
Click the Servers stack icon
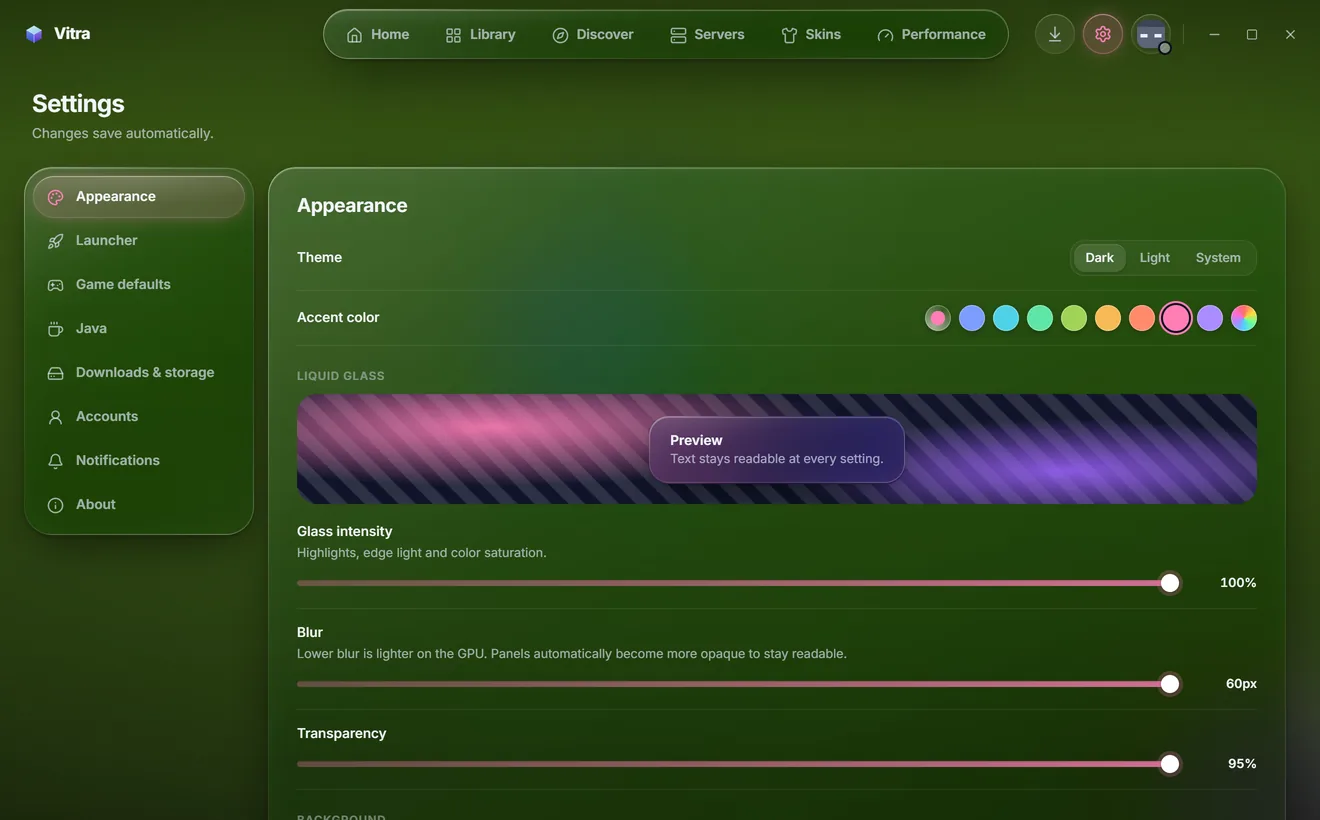[678, 35]
